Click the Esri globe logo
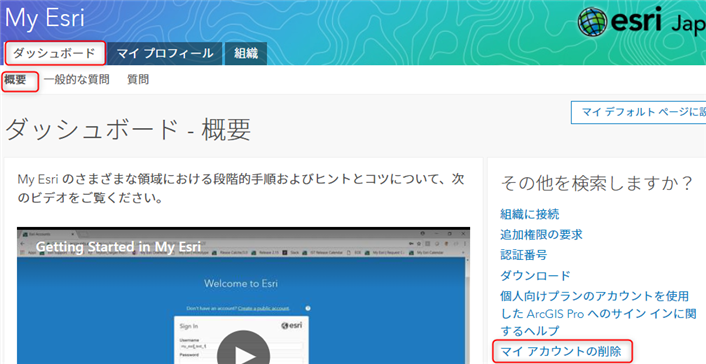The width and height of the screenshot is (706, 364). pos(593,22)
